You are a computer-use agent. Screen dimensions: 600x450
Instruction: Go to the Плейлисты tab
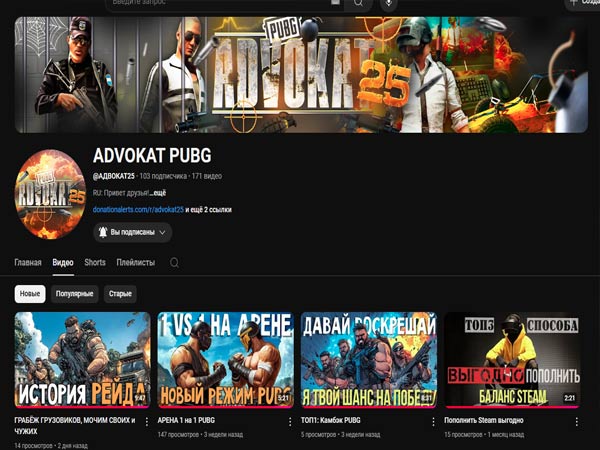[135, 263]
